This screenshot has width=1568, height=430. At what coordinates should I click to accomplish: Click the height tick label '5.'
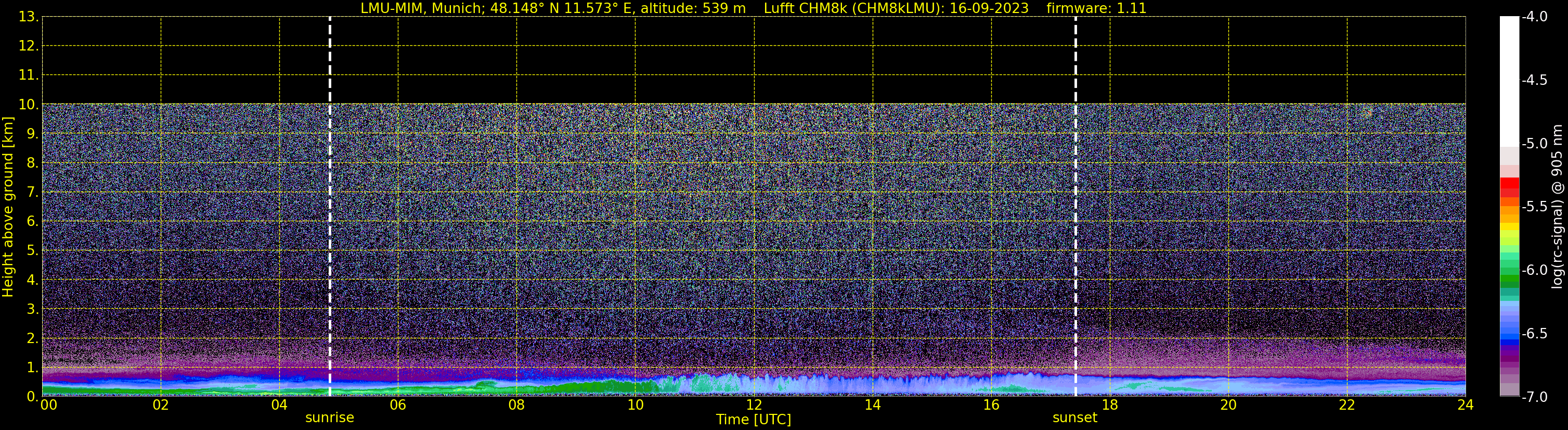pos(32,250)
